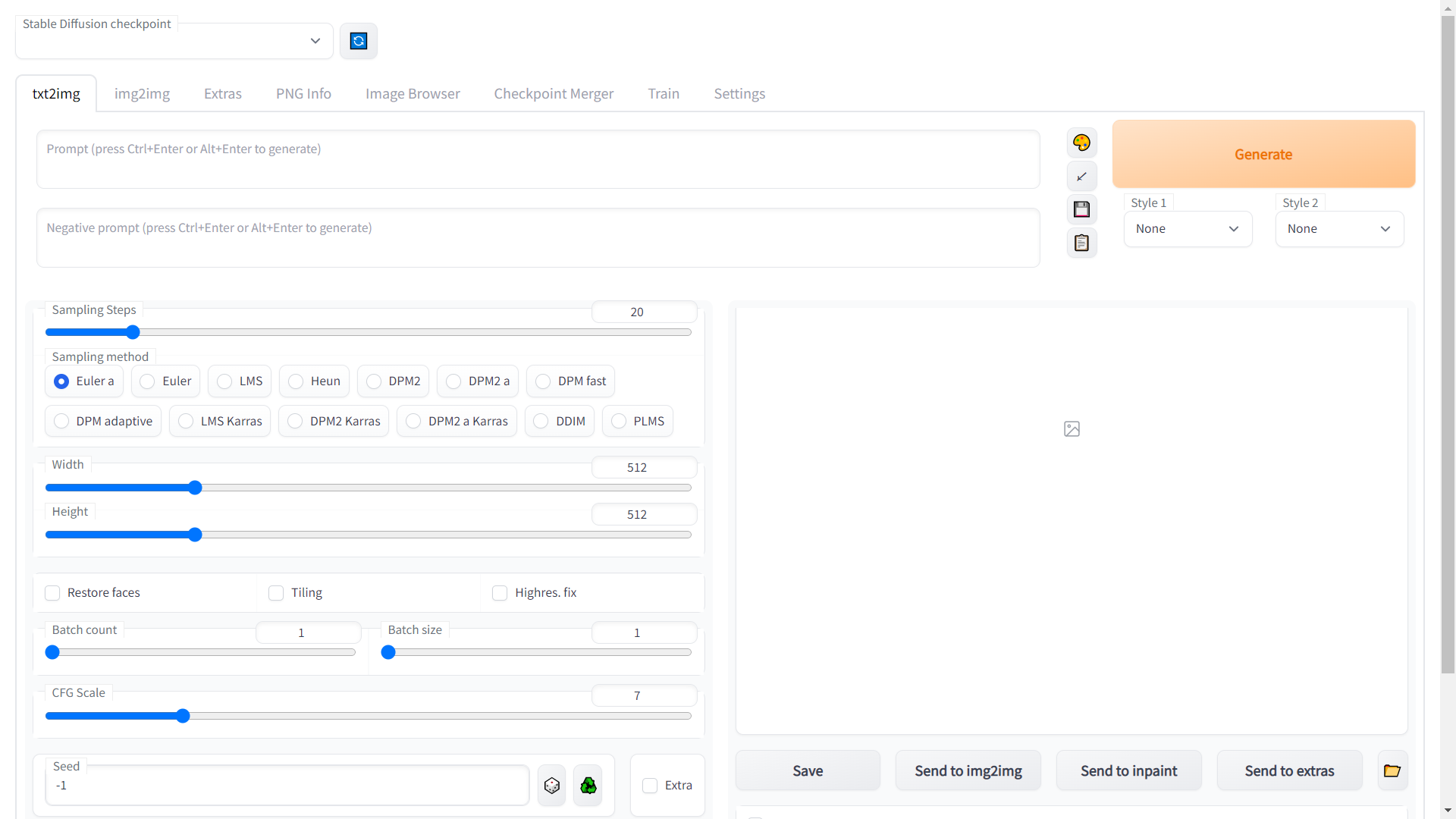Click the arrow icon to read generation parameters
The image size is (1456, 819).
[1081, 176]
